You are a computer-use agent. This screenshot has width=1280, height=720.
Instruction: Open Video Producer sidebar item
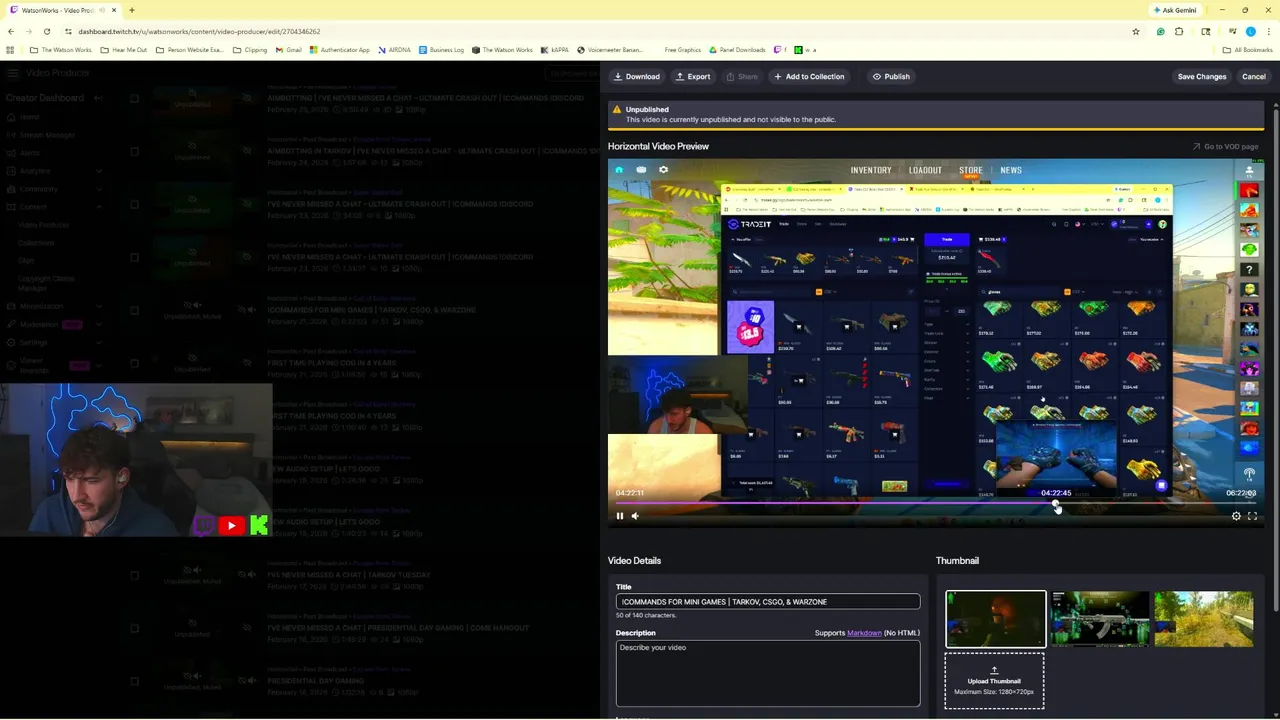click(x=44, y=225)
